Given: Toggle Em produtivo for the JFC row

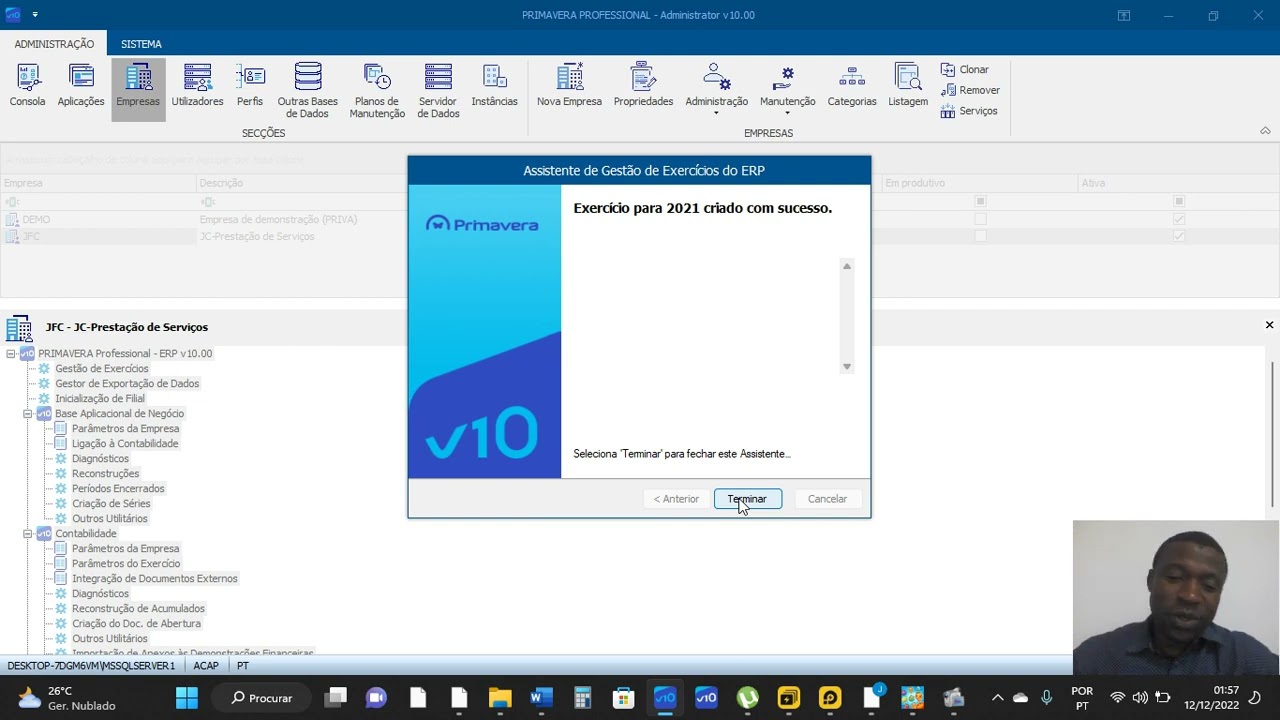Looking at the screenshot, I should click(981, 236).
